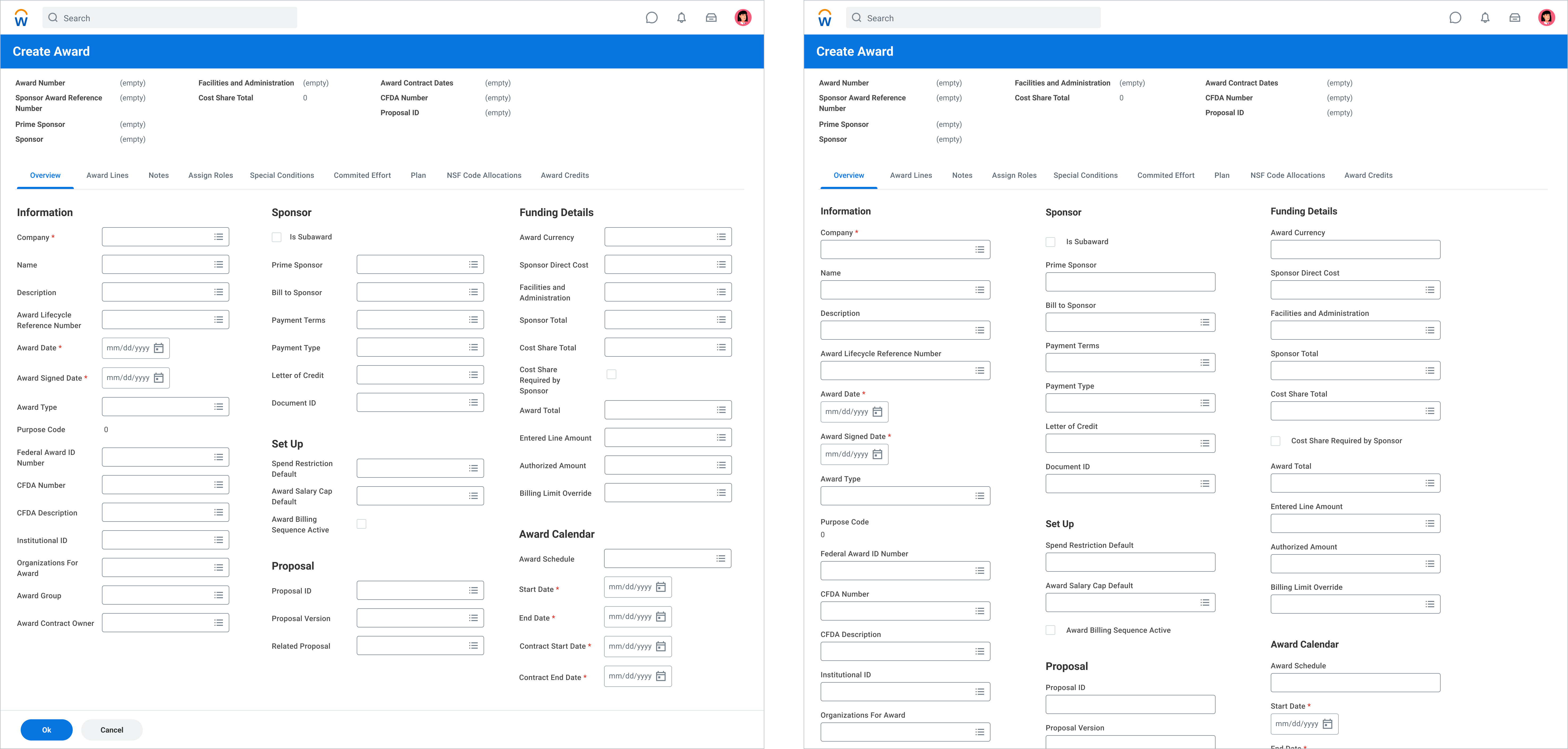Screen dimensions: 1568x749
Task: Click inside the Name input field
Action: tap(158, 264)
